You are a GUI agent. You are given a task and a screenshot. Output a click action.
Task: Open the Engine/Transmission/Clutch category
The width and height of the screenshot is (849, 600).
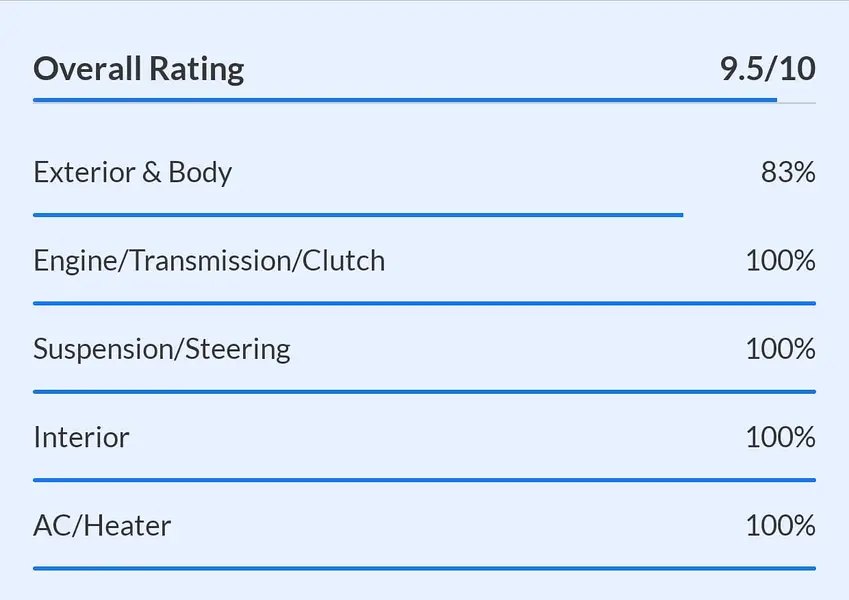[209, 261]
